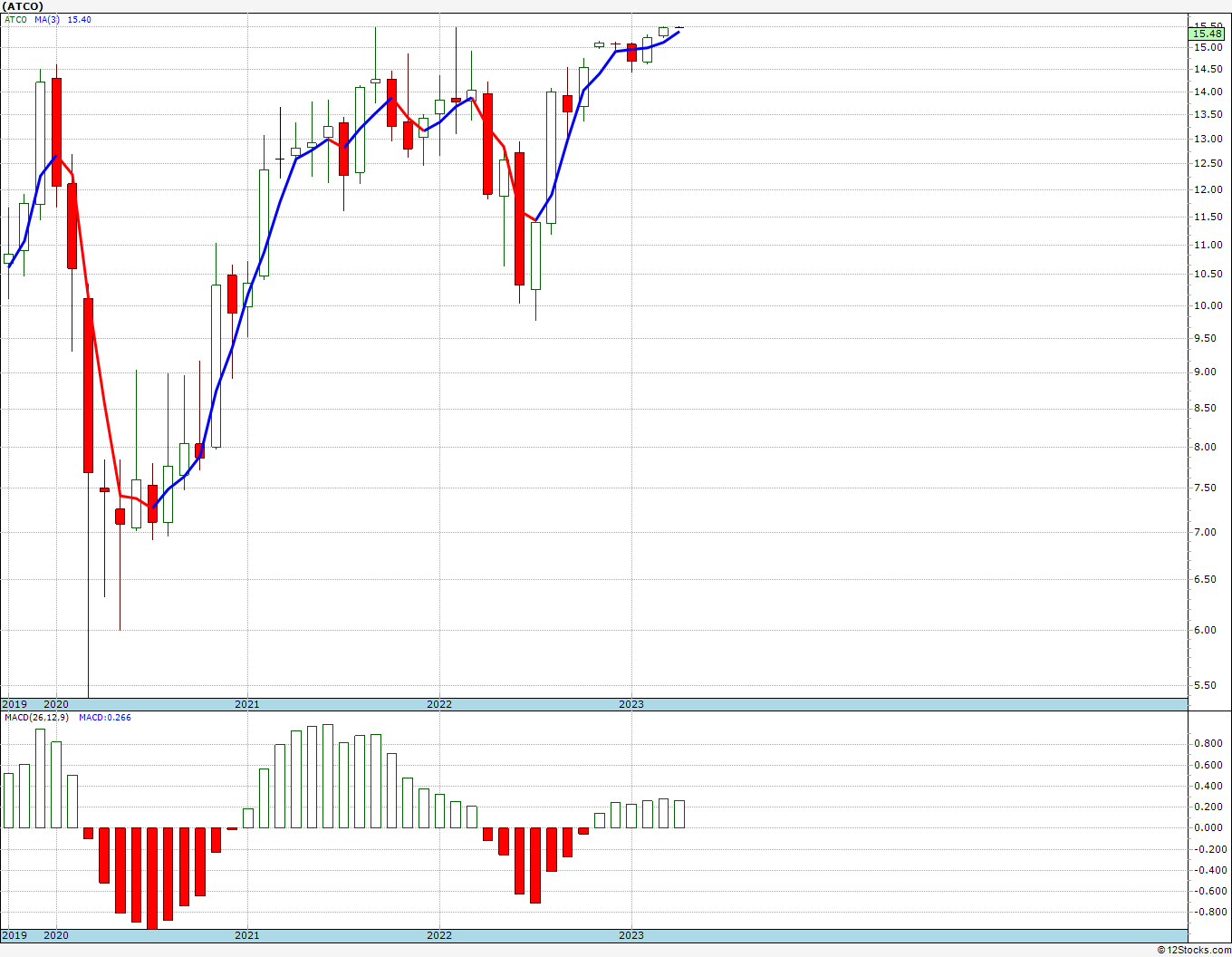Image resolution: width=1232 pixels, height=957 pixels.
Task: Click the (ATCO) chart title
Action: click(x=24, y=6)
